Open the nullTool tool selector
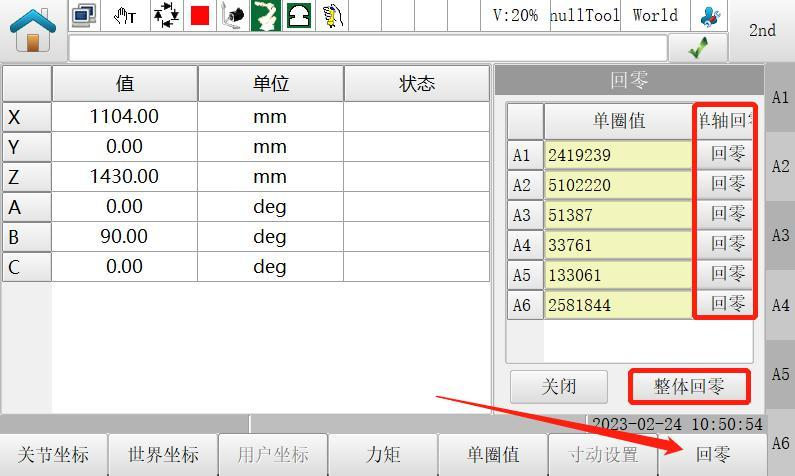Viewport: 795px width, 476px height. click(x=585, y=15)
